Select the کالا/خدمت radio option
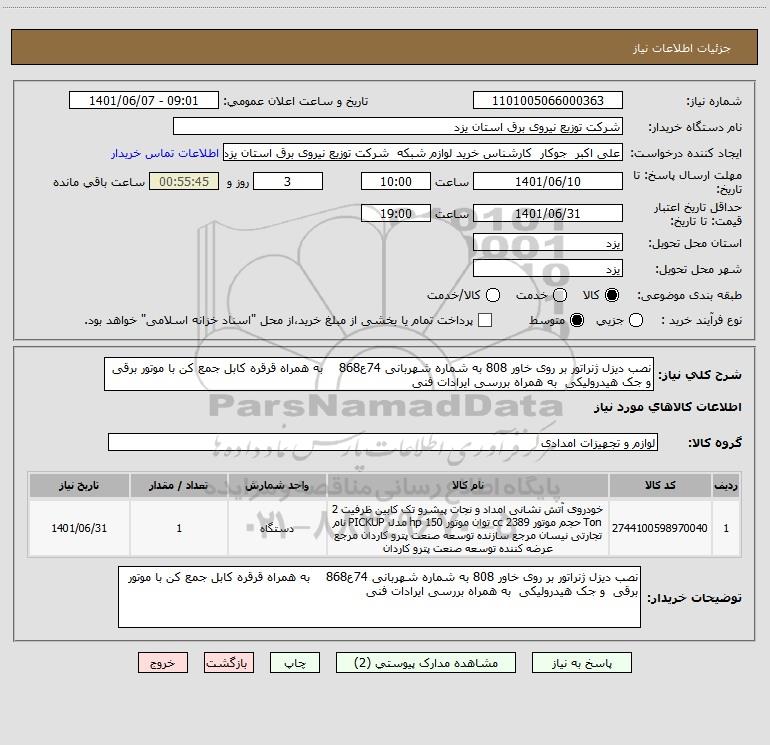 493,295
